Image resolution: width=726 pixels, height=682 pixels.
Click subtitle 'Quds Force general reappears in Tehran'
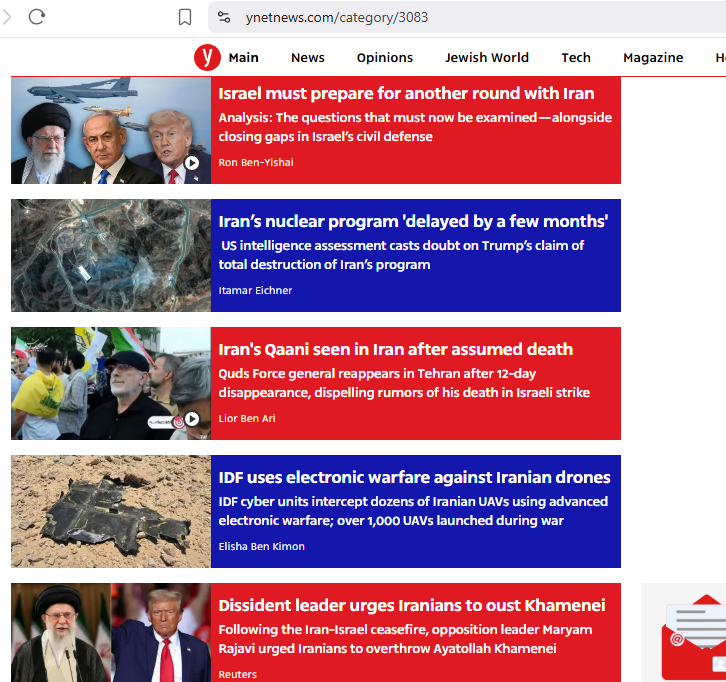[x=404, y=383]
